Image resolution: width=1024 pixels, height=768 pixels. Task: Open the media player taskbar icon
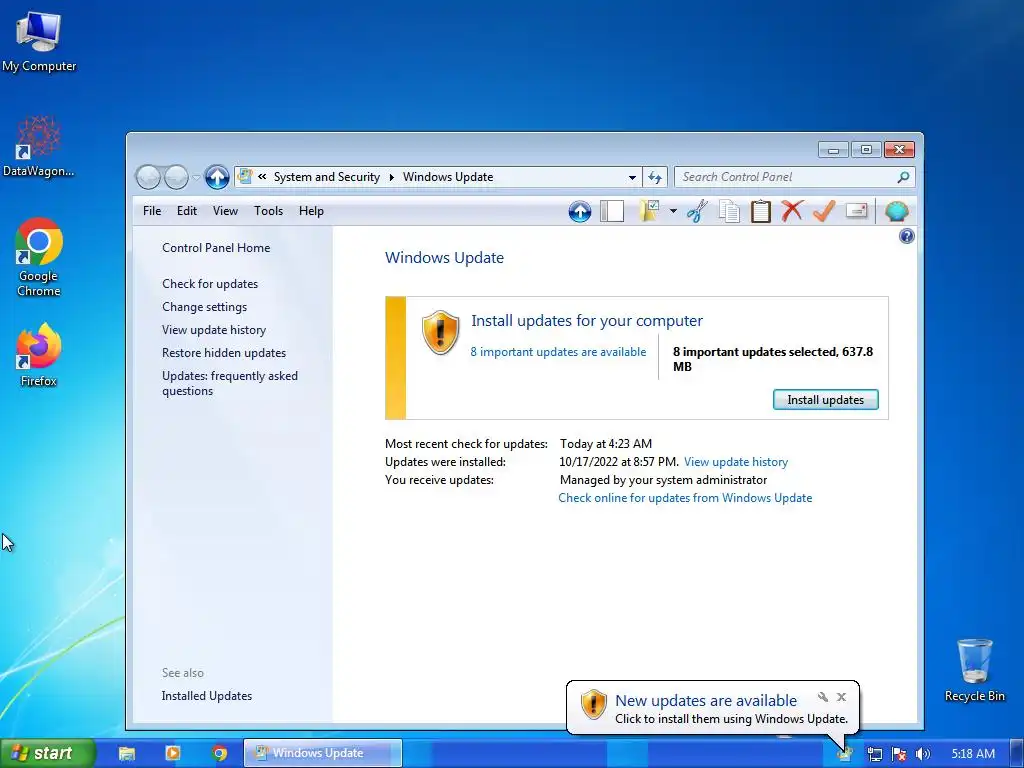[173, 754]
